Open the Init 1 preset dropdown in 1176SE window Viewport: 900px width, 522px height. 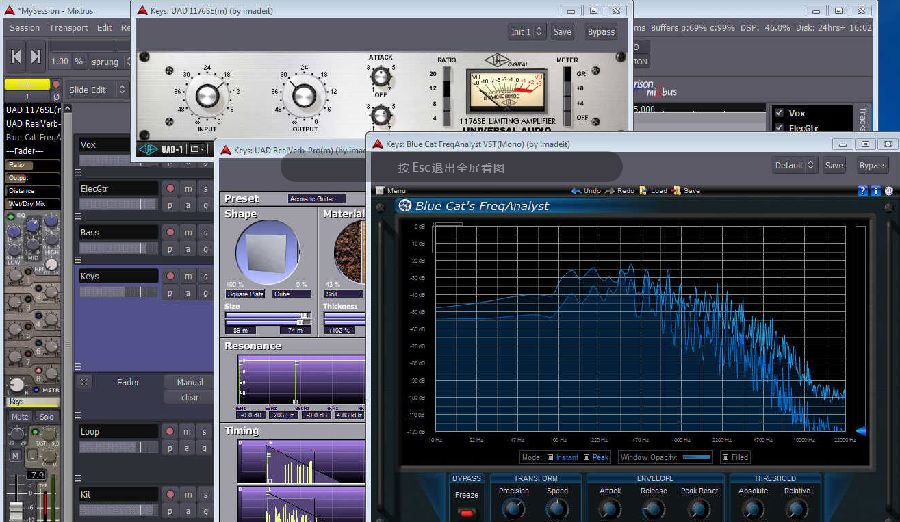coord(526,32)
